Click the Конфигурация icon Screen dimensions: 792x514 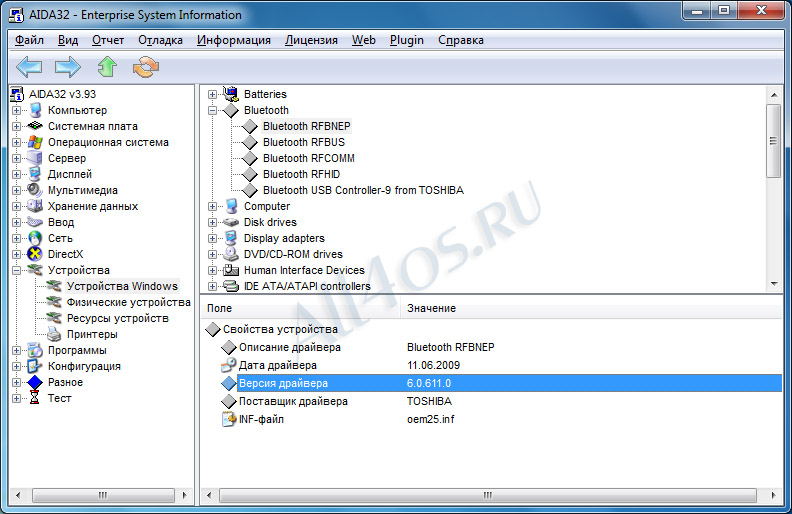[35, 366]
